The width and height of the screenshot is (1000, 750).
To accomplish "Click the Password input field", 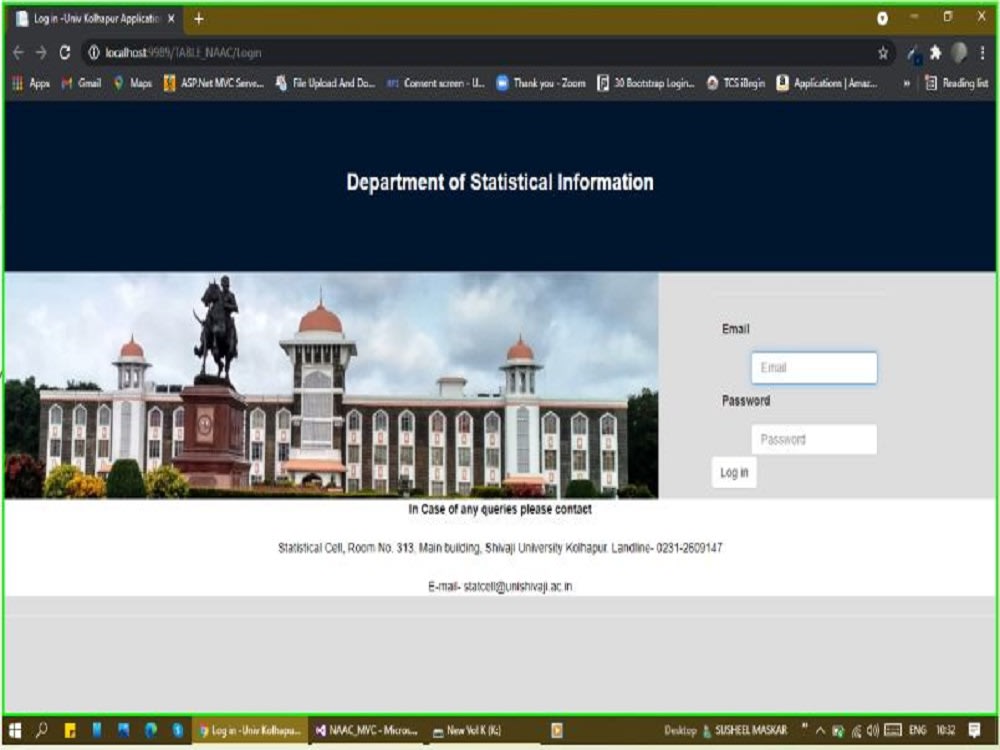I will click(x=814, y=439).
